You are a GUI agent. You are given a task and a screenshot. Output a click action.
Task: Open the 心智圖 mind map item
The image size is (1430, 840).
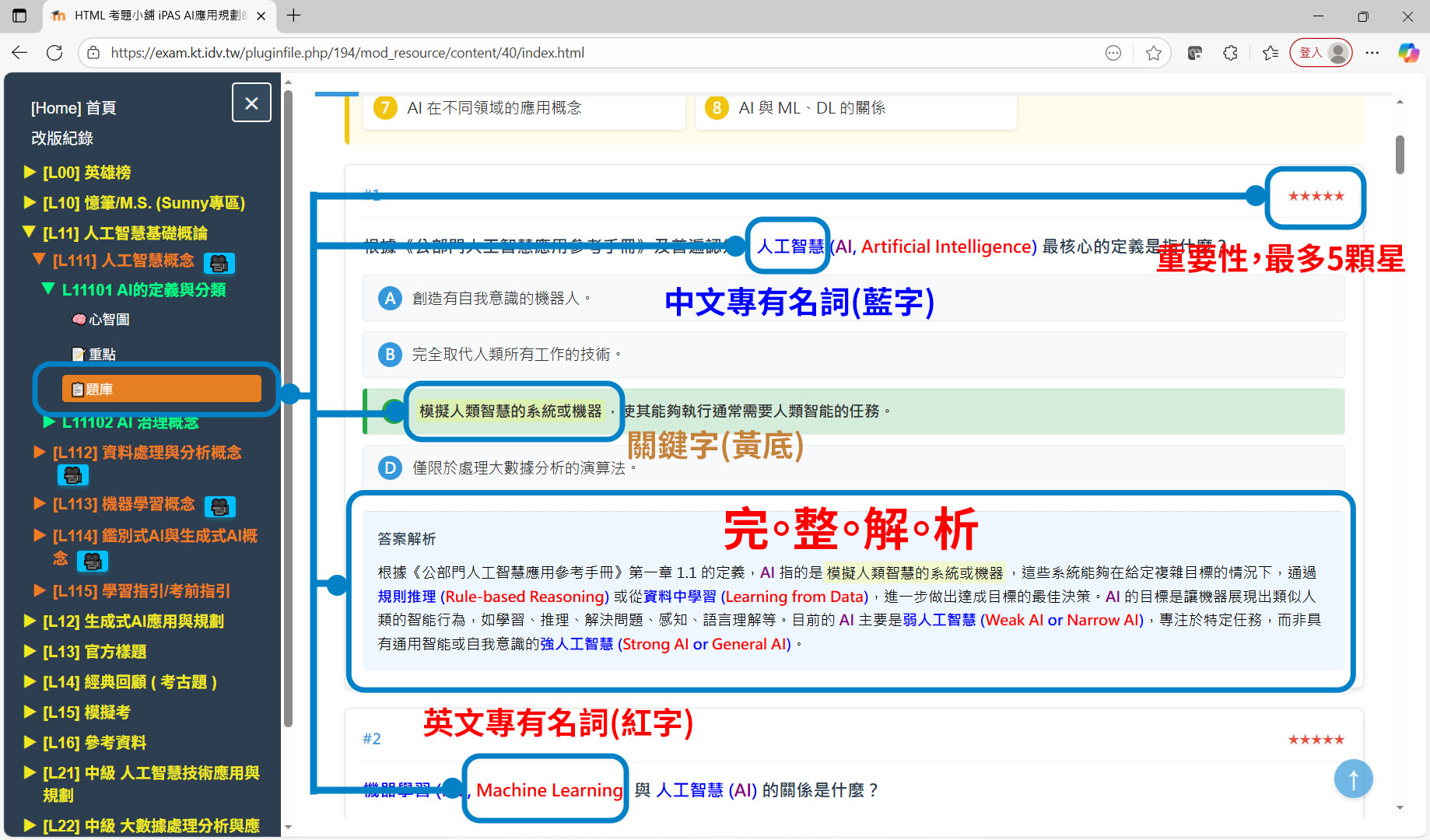pos(102,319)
